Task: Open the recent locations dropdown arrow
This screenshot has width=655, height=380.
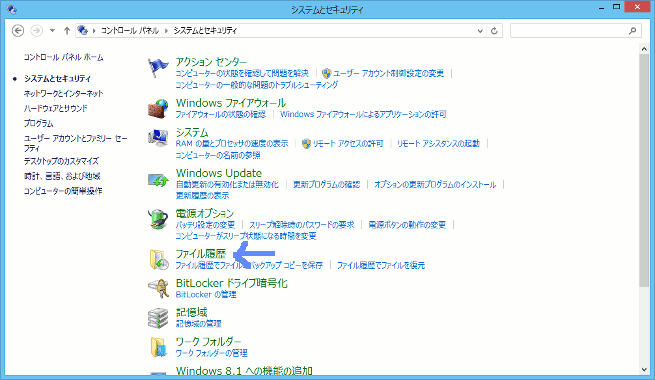Action: 52,30
